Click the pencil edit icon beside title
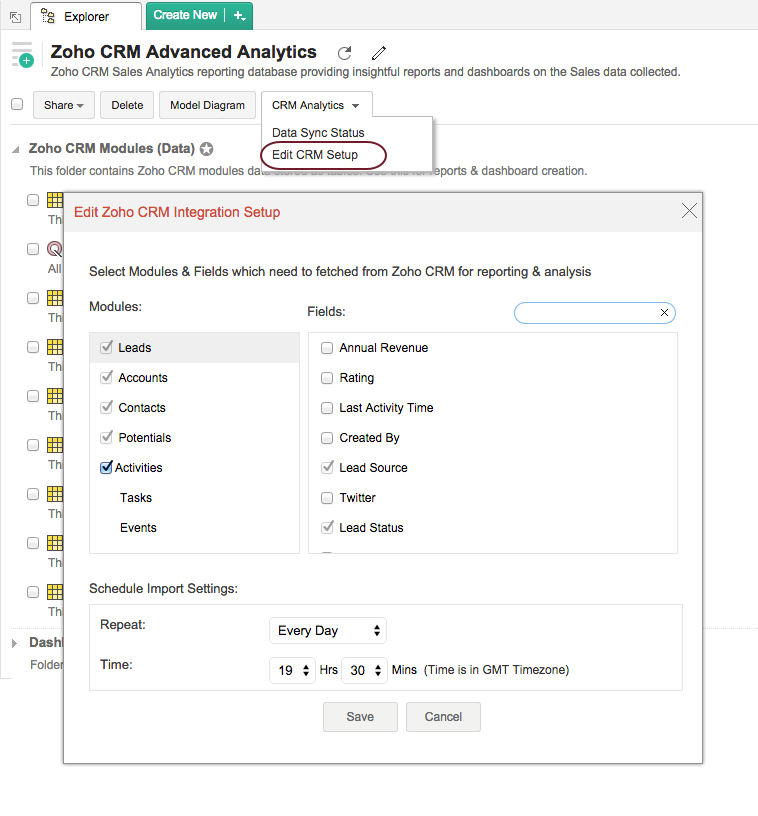 click(379, 53)
